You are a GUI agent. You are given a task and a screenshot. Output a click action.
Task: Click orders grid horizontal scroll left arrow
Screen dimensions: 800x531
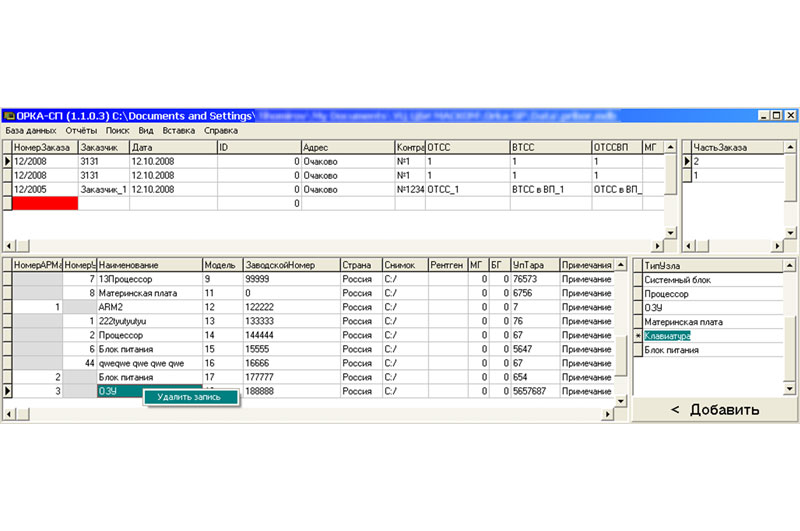coord(9,246)
